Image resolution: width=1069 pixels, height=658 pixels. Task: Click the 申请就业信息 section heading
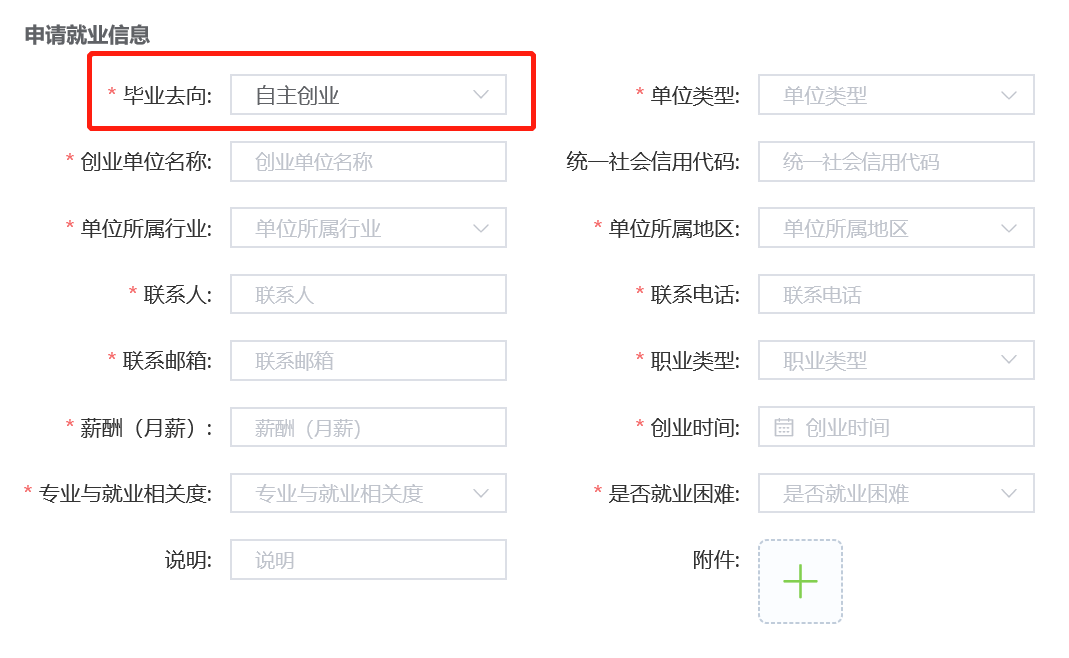pyautogui.click(x=87, y=35)
